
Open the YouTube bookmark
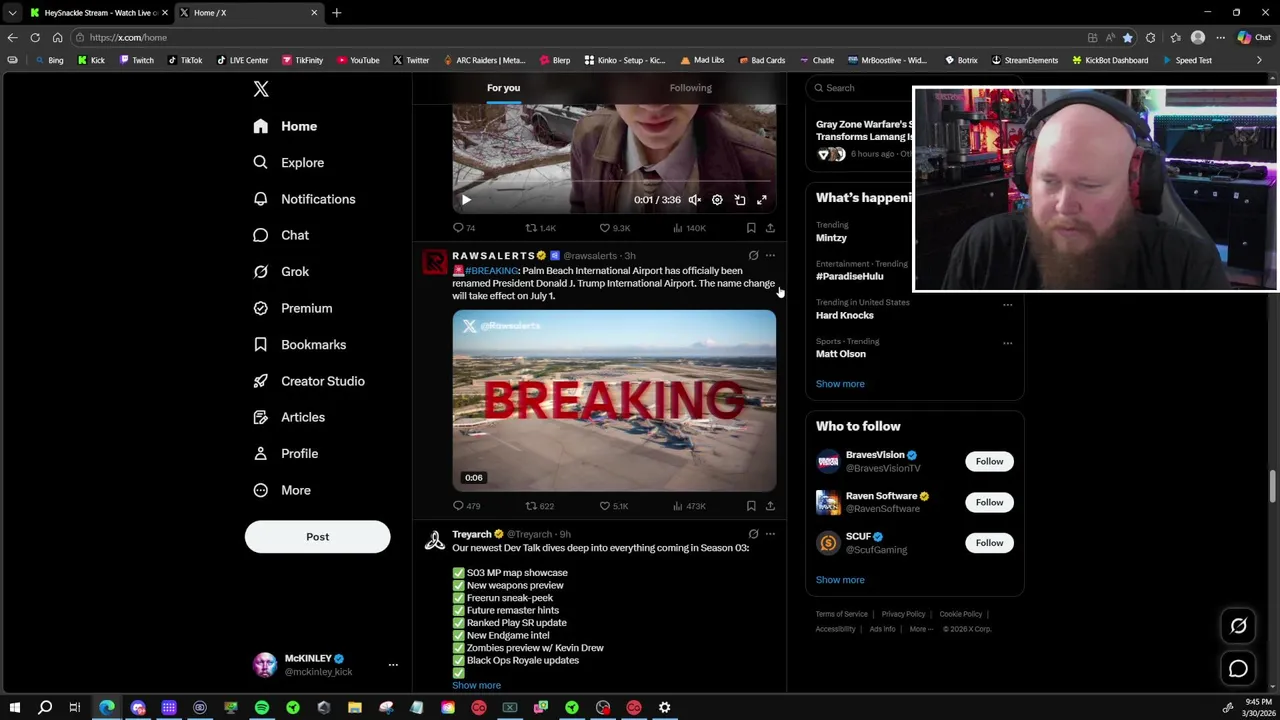click(357, 60)
